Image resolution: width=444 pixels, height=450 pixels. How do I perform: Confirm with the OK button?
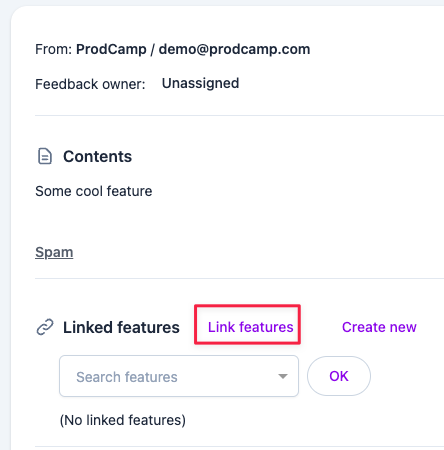(x=339, y=376)
